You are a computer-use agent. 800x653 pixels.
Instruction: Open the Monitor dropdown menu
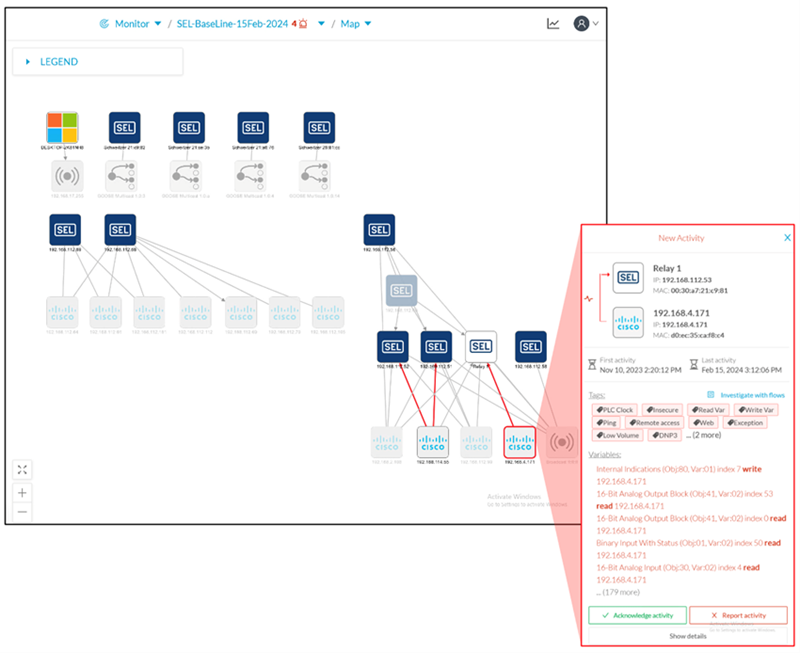pos(131,24)
